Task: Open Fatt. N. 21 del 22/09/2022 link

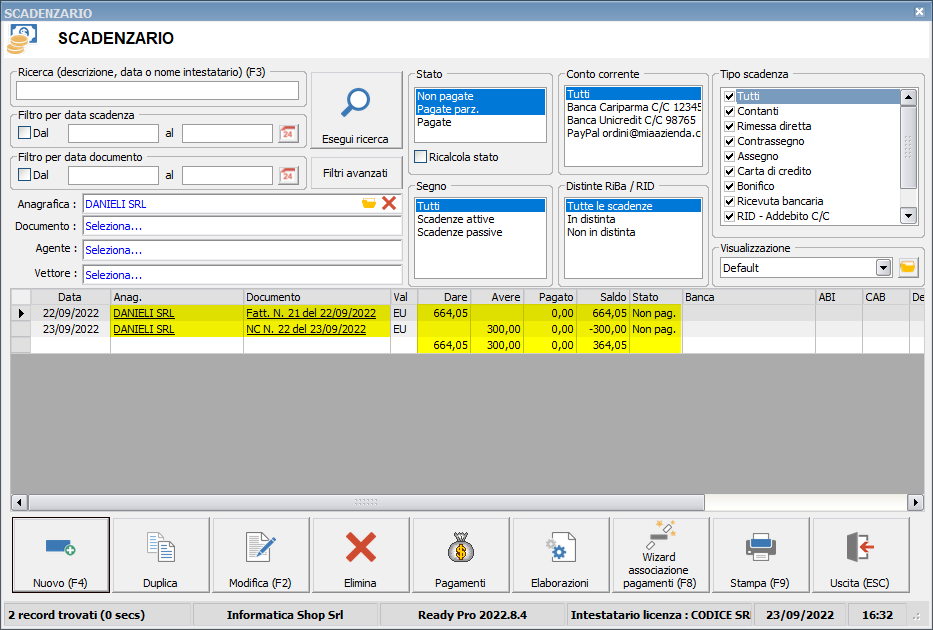Action: 311,313
